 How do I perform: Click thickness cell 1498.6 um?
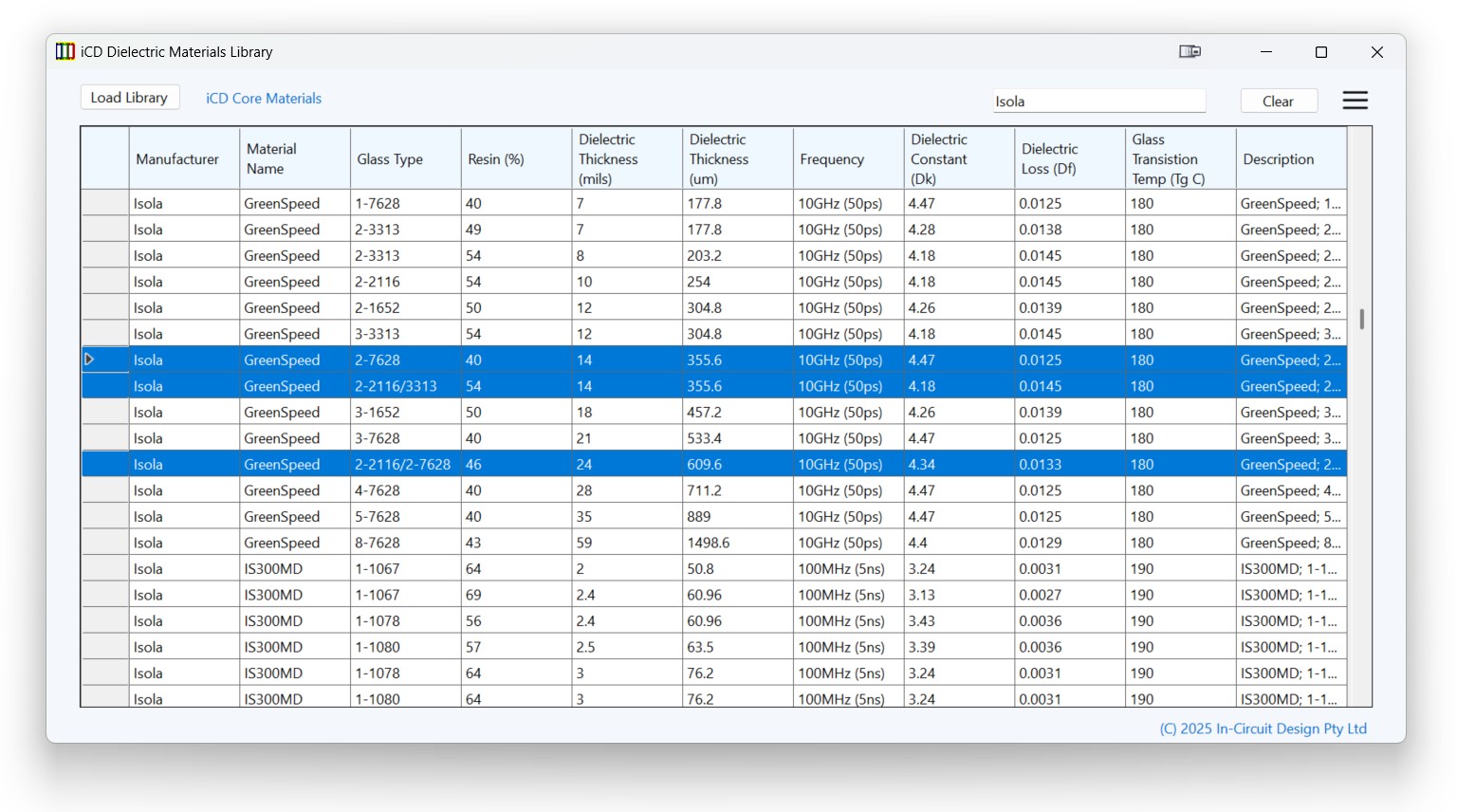click(x=738, y=543)
